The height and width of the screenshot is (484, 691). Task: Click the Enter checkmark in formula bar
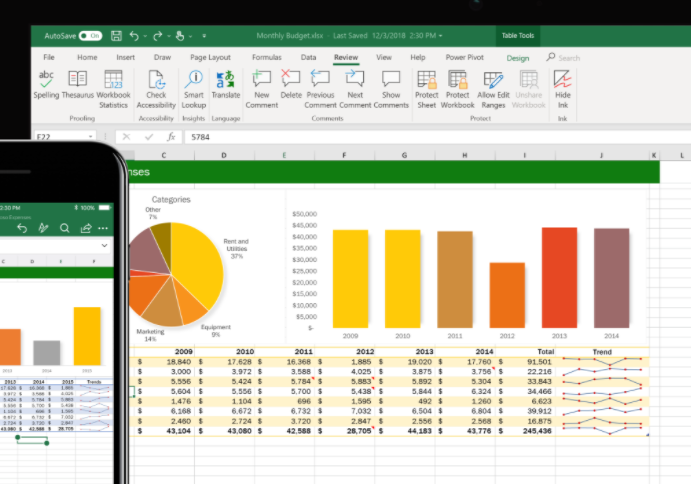click(x=149, y=137)
